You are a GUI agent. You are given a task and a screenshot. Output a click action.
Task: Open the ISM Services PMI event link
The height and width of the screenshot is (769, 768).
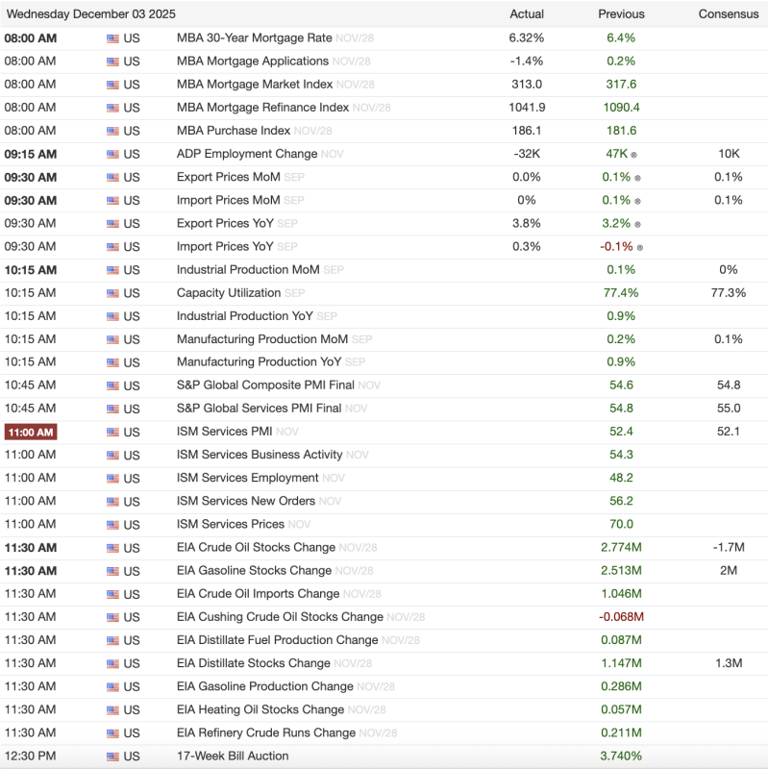224,431
